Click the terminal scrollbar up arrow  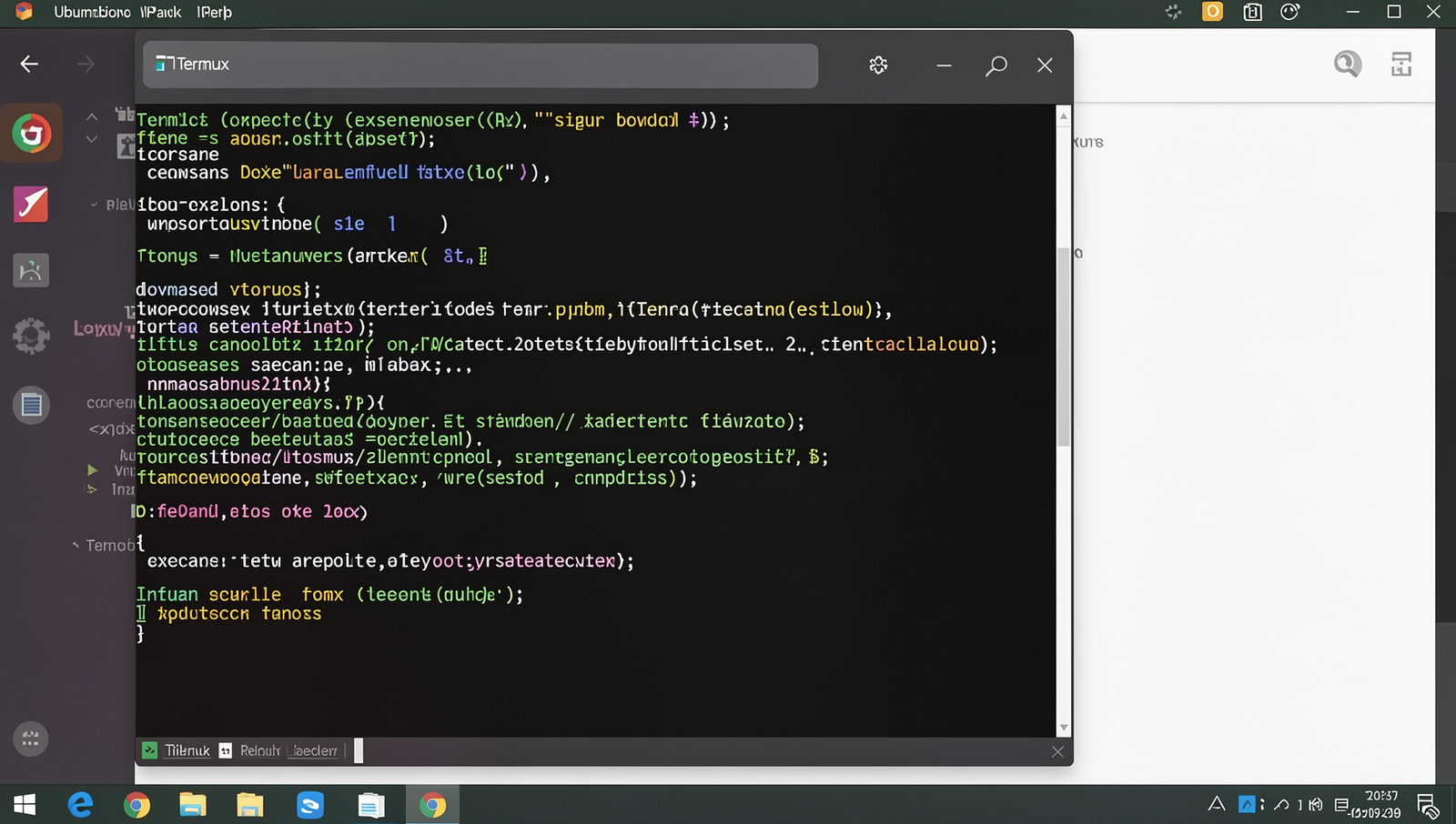click(x=1063, y=116)
